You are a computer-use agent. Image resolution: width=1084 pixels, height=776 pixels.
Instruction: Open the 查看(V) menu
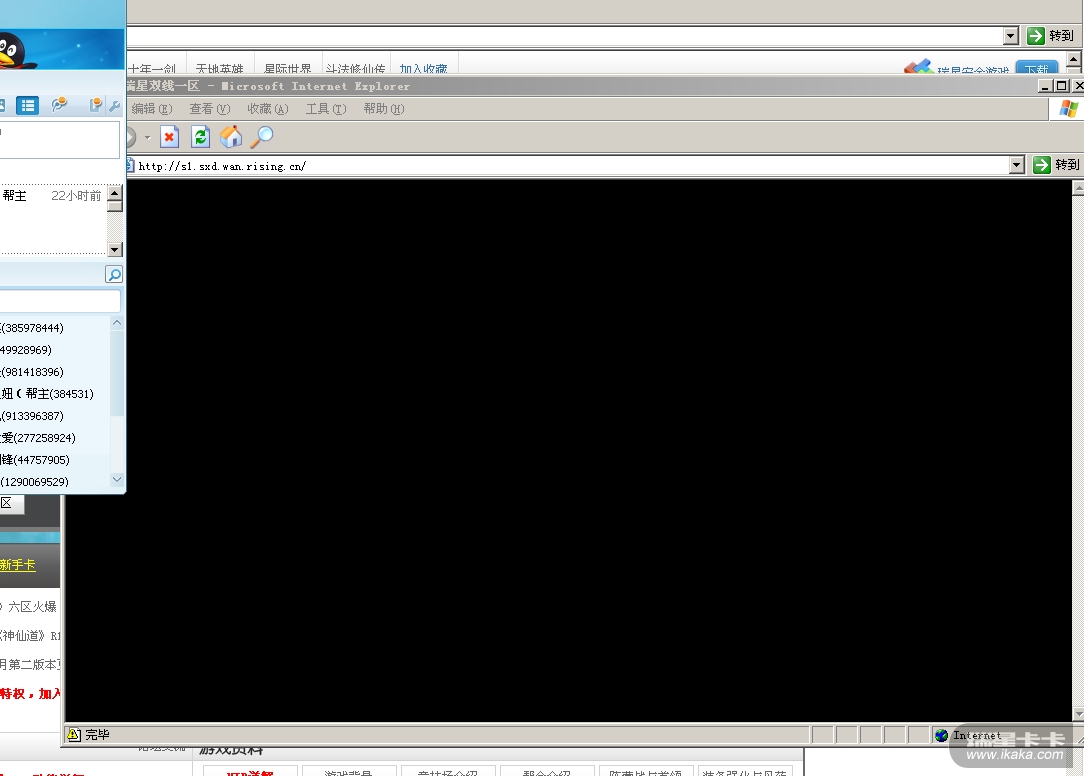pyautogui.click(x=209, y=109)
